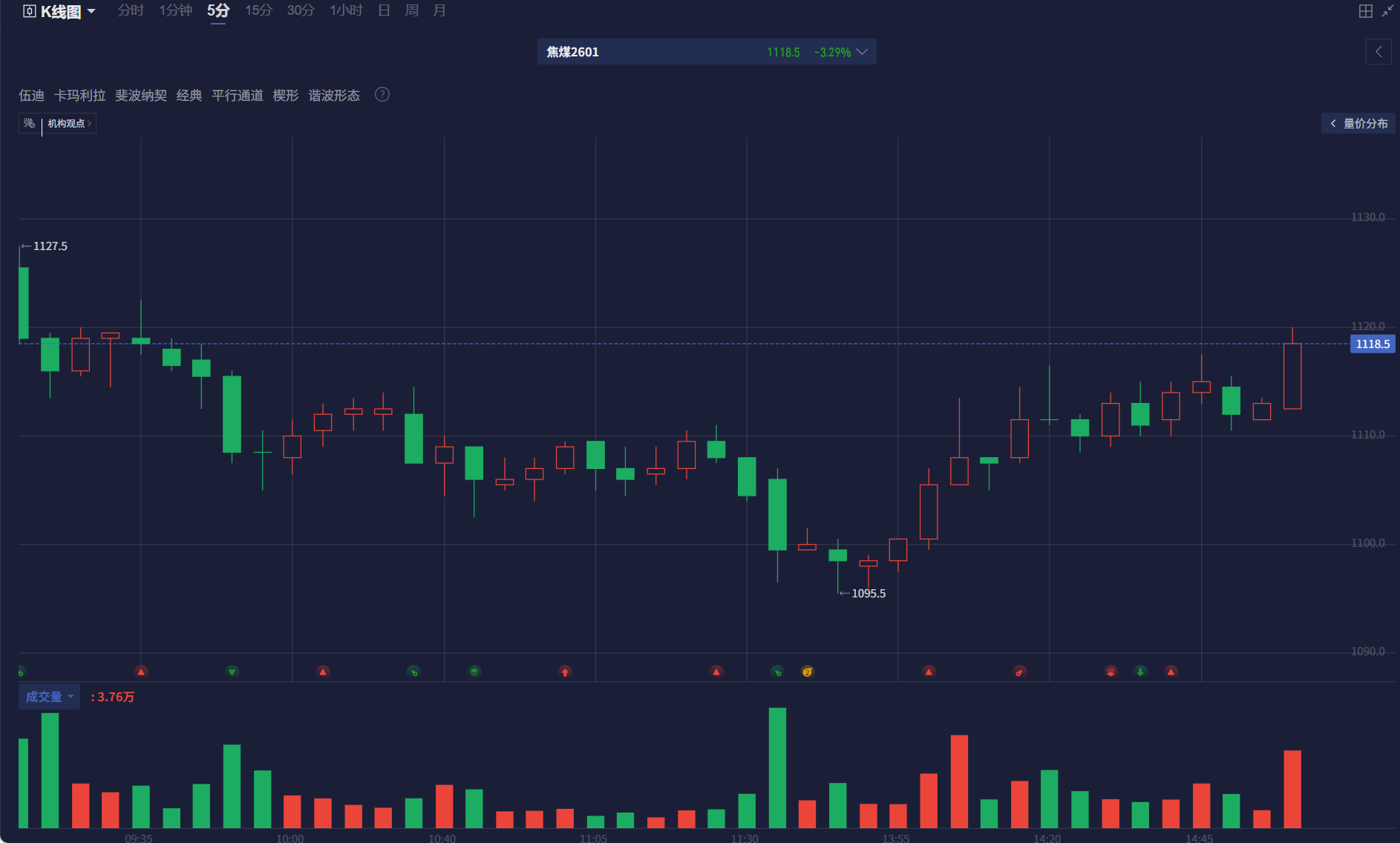Viewport: 1400px width, 843px height.
Task: Switch to the 月 monthly timeframe
Action: point(439,10)
